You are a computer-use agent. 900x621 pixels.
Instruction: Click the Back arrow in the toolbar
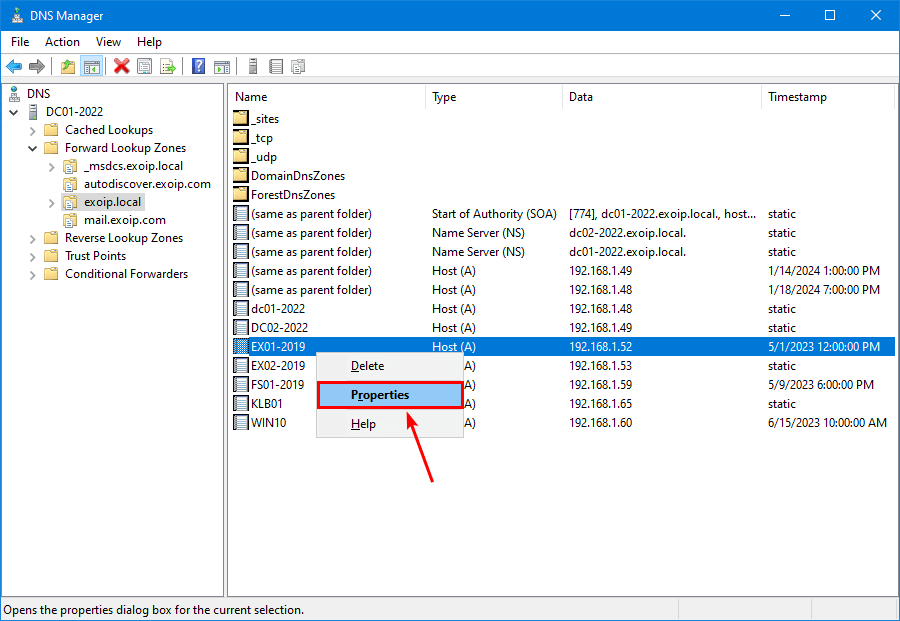14,67
